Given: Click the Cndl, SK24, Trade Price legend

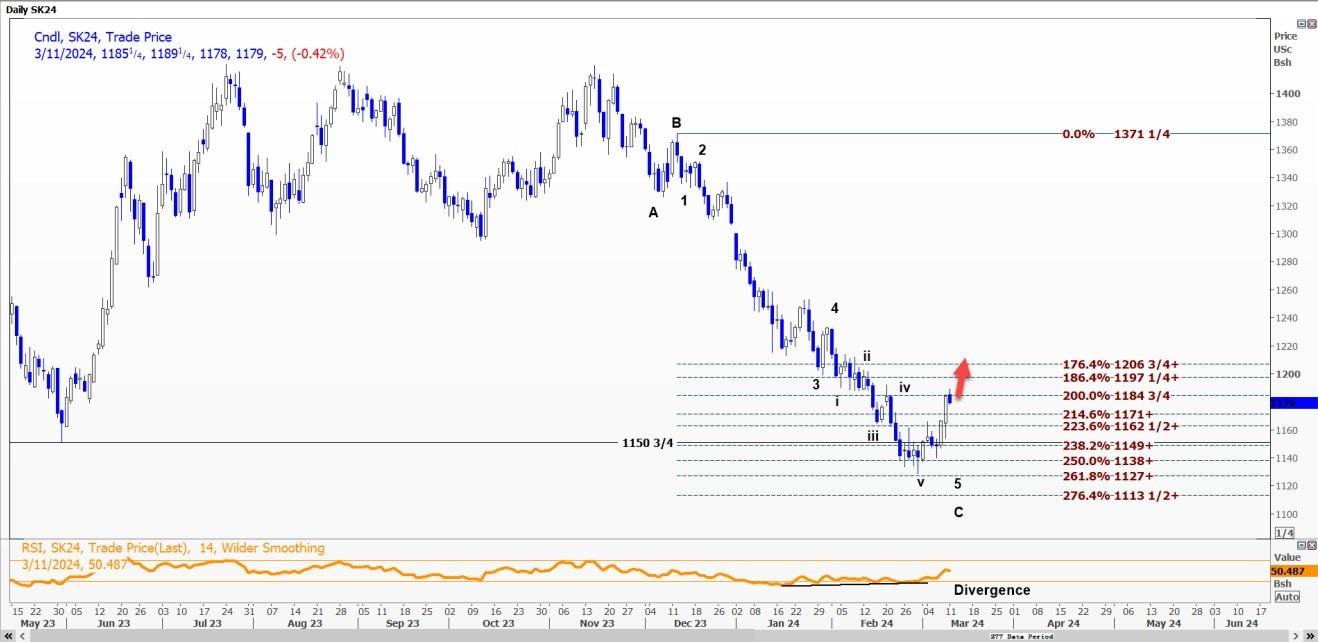Looking at the screenshot, I should pos(103,37).
